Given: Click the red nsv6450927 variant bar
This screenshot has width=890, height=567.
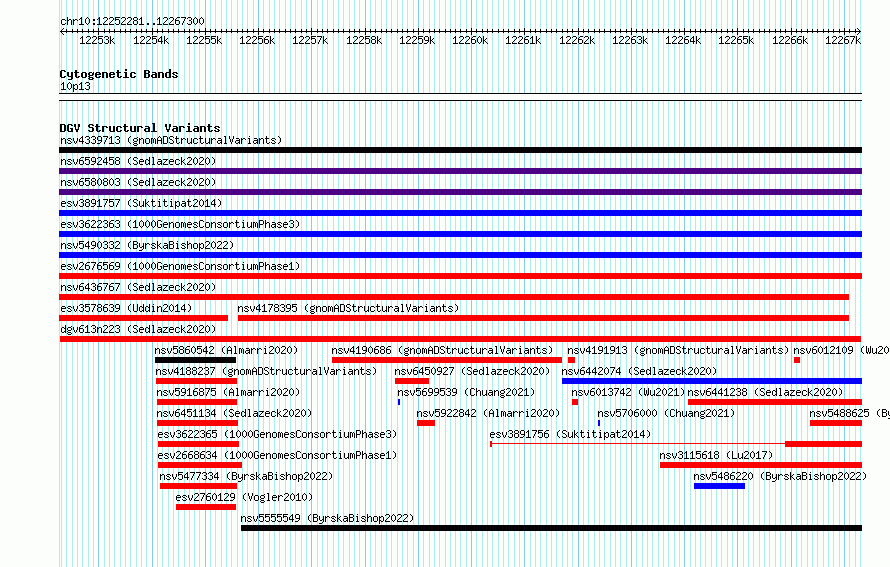Looking at the screenshot, I should [412, 381].
